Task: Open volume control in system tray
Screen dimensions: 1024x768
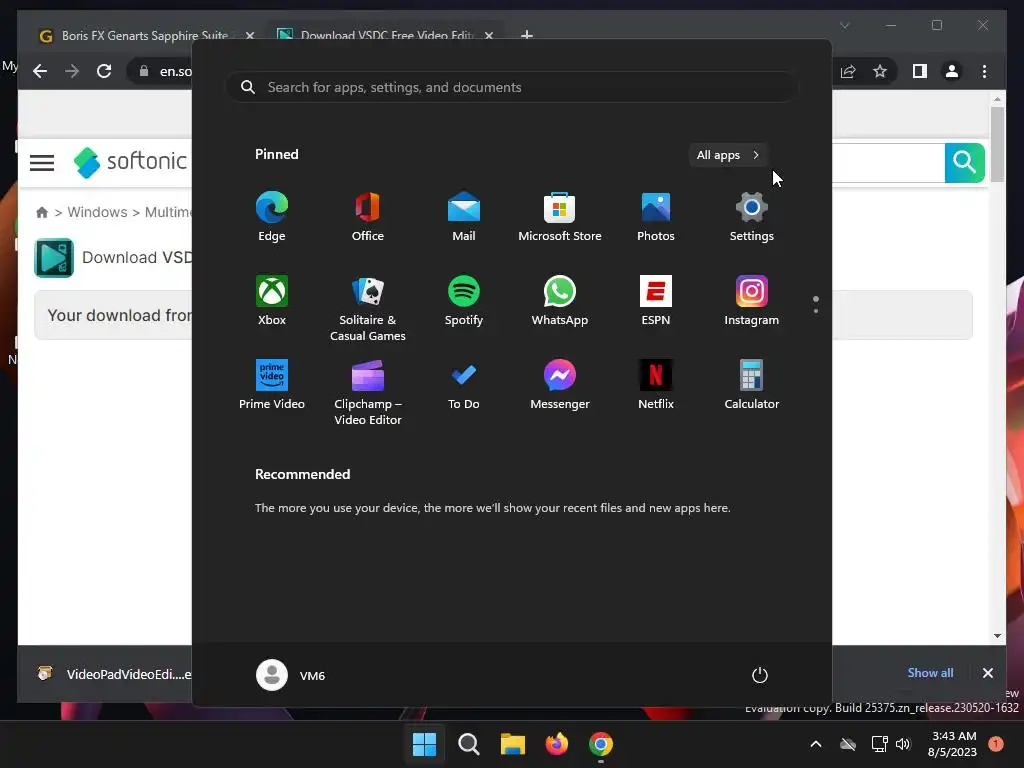Action: tap(903, 744)
